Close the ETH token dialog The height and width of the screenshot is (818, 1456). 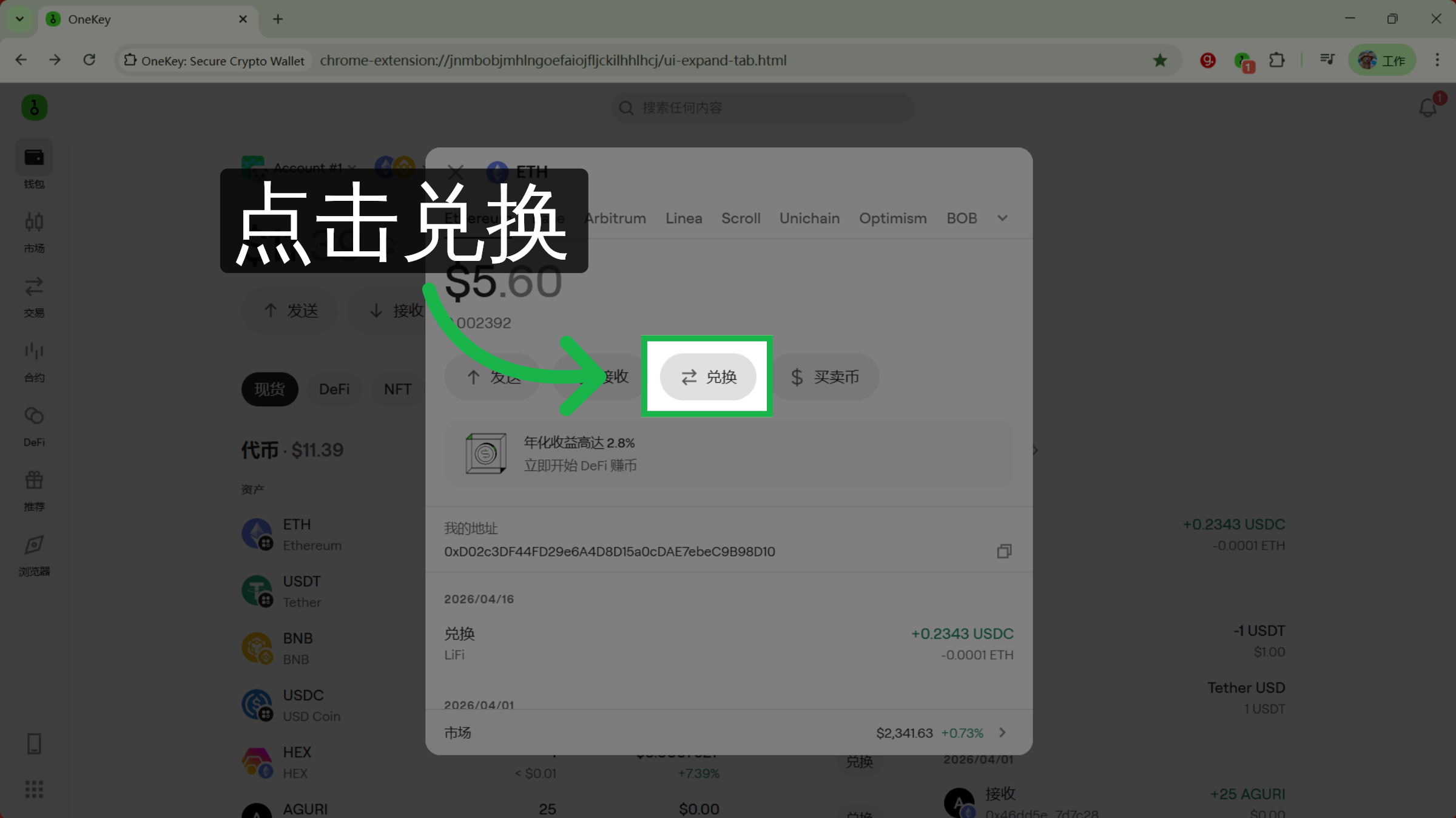pos(456,172)
